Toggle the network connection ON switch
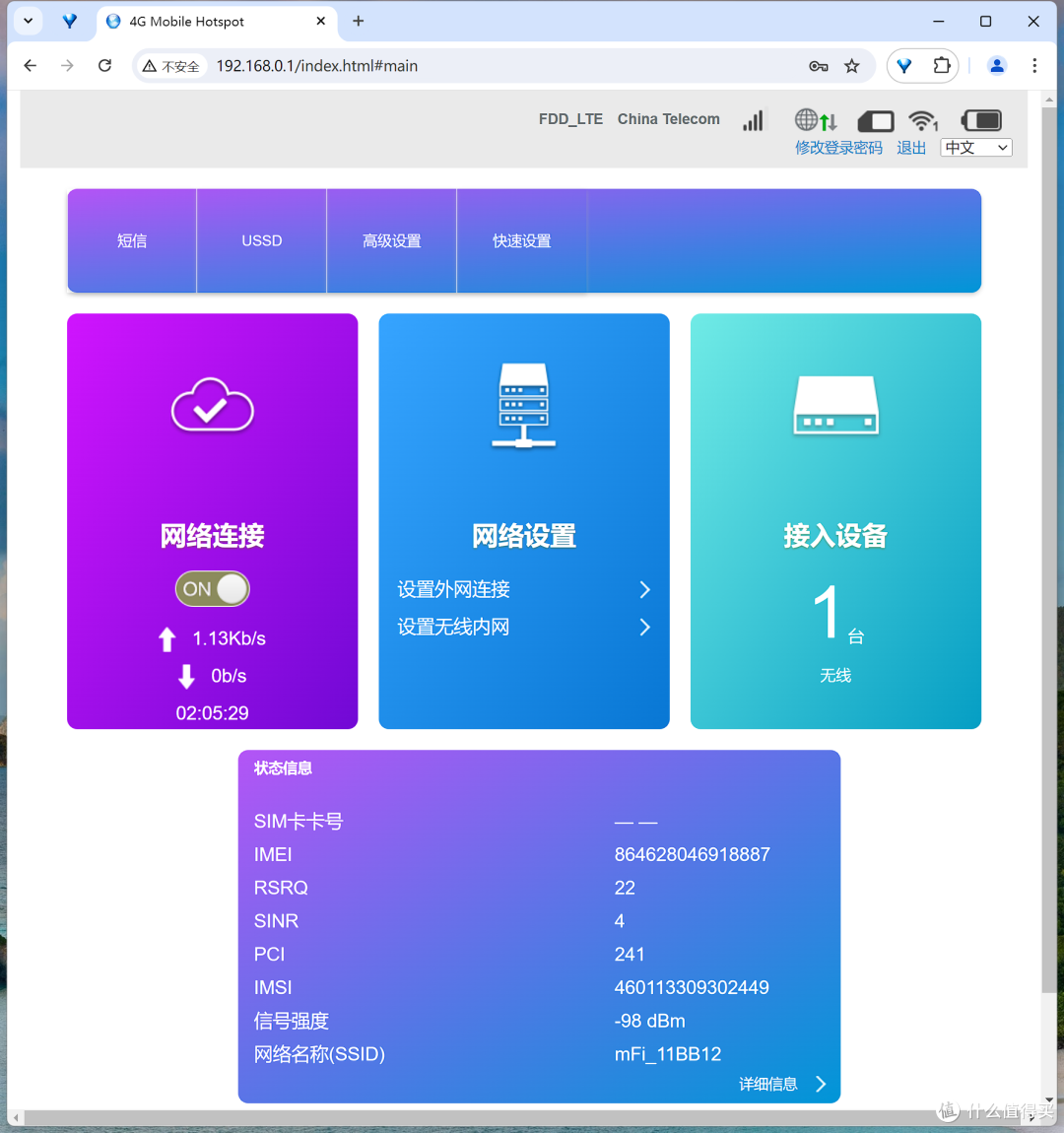Image resolution: width=1064 pixels, height=1133 pixels. (x=213, y=589)
